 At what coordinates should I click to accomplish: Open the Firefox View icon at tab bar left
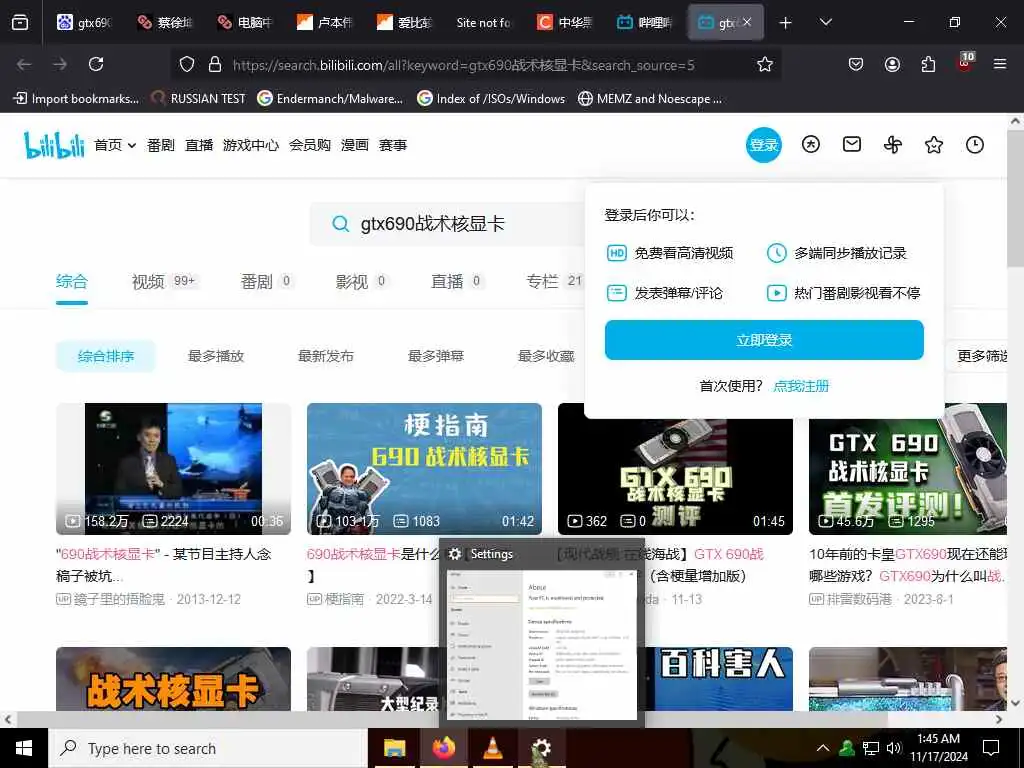click(20, 22)
